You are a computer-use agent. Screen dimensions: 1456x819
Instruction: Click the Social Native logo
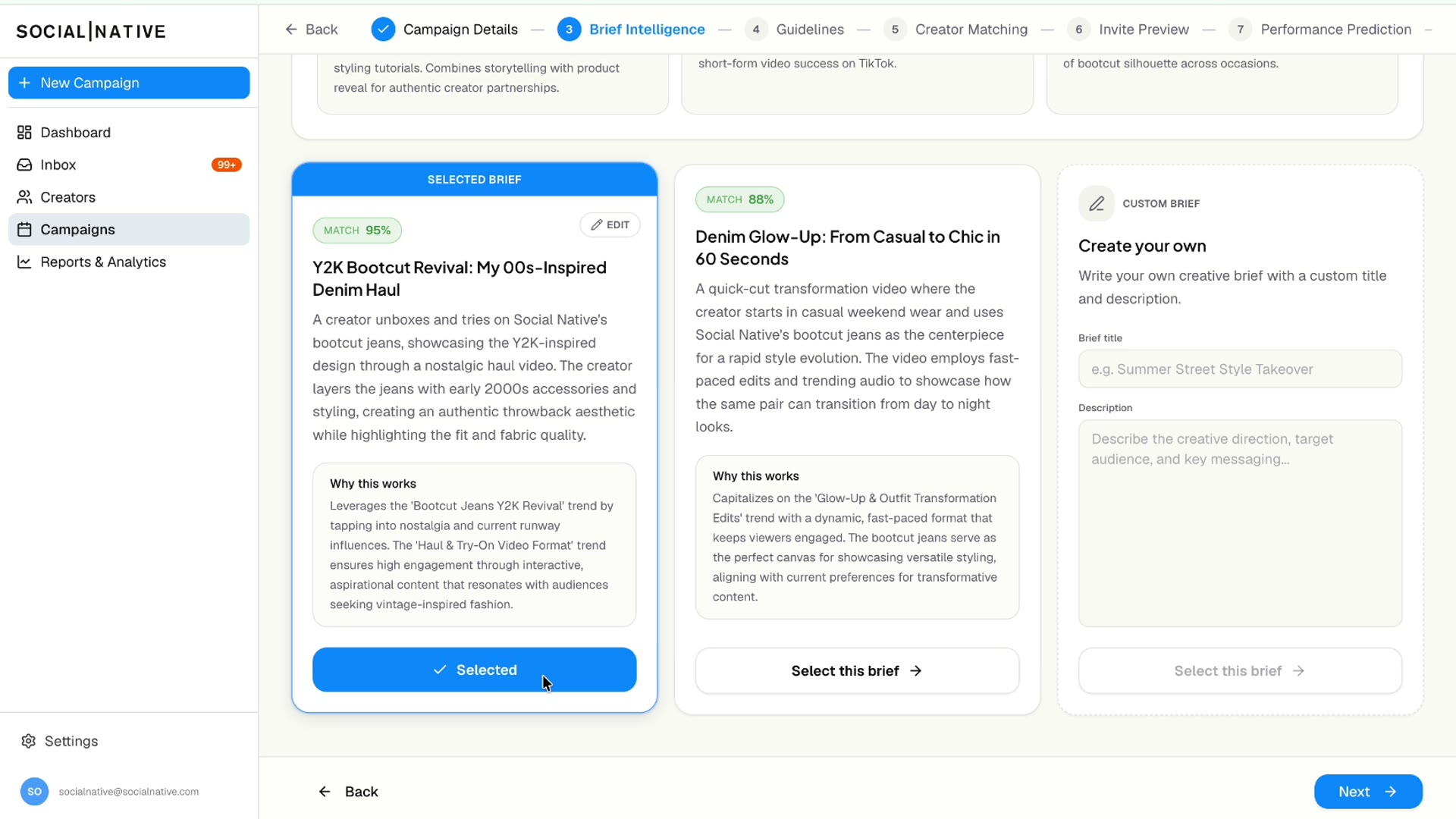coord(91,31)
